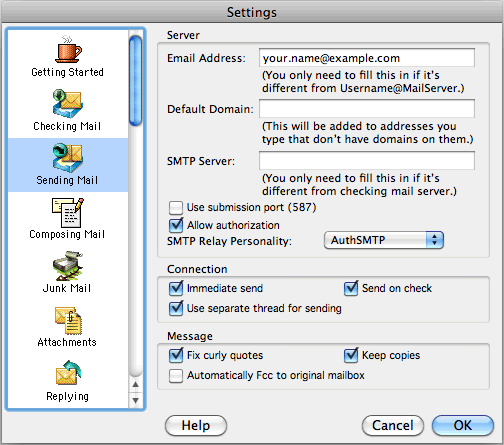504x445 pixels.
Task: Open the Replying settings icon
Action: (68, 373)
